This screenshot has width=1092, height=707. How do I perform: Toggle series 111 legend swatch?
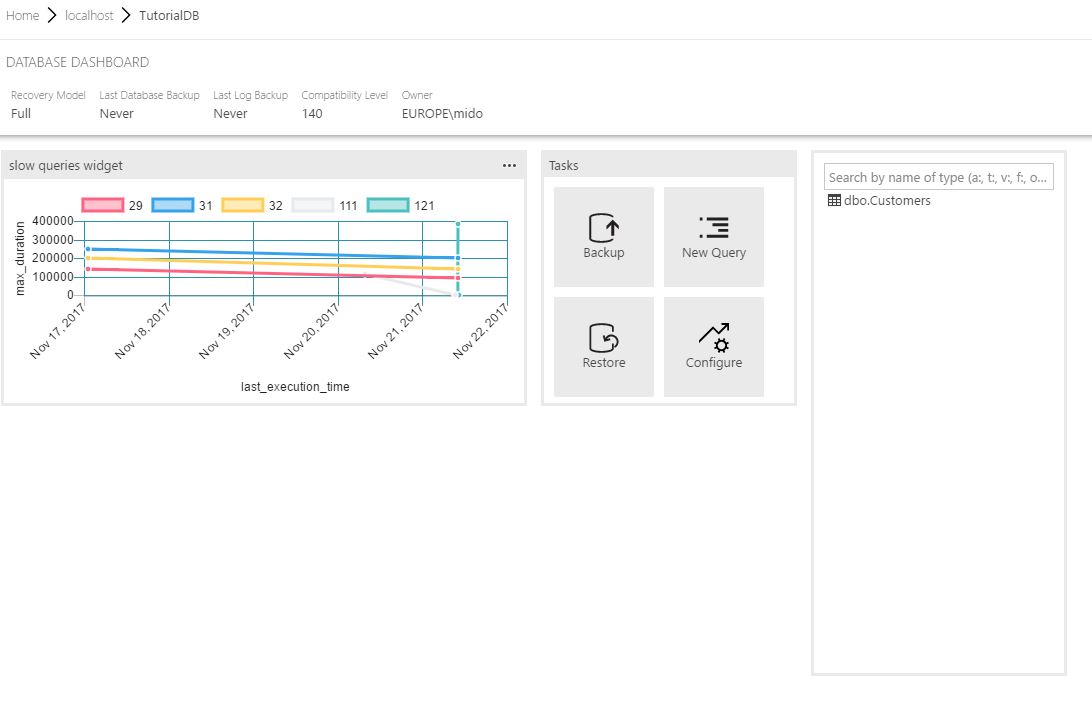(x=313, y=205)
